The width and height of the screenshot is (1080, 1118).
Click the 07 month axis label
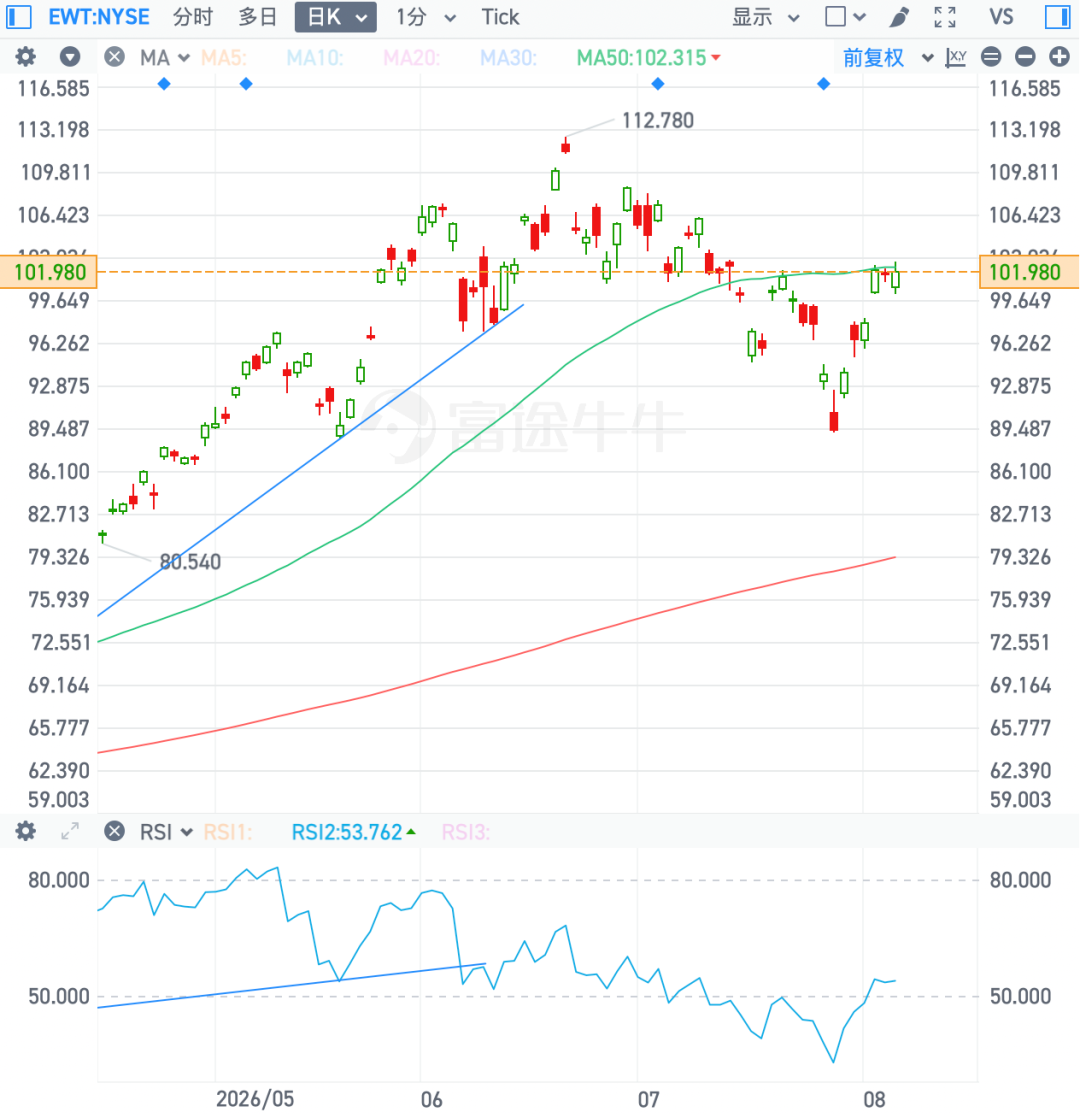(x=648, y=1099)
